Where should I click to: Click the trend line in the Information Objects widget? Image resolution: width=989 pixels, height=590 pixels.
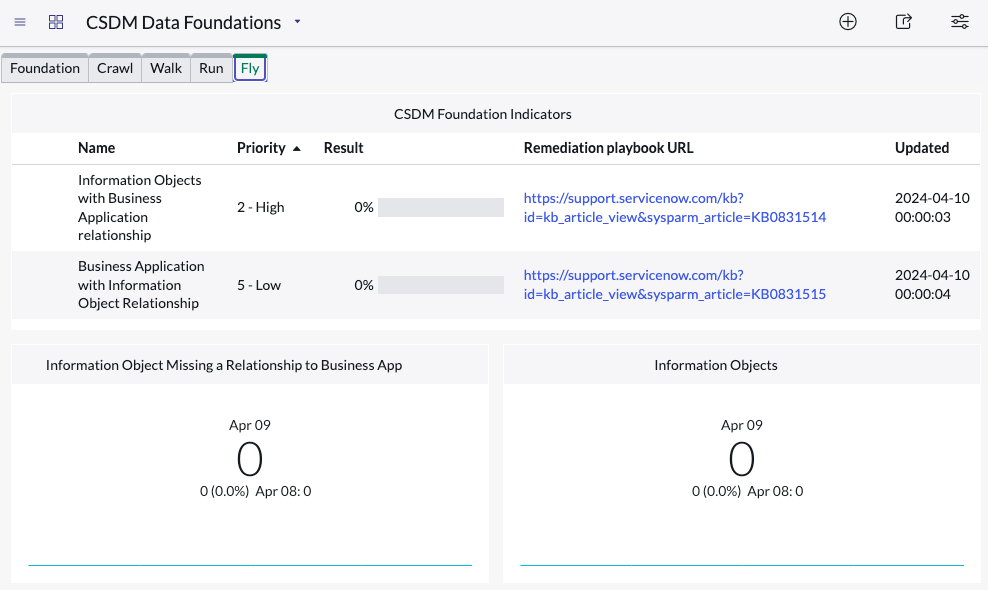pos(742,565)
